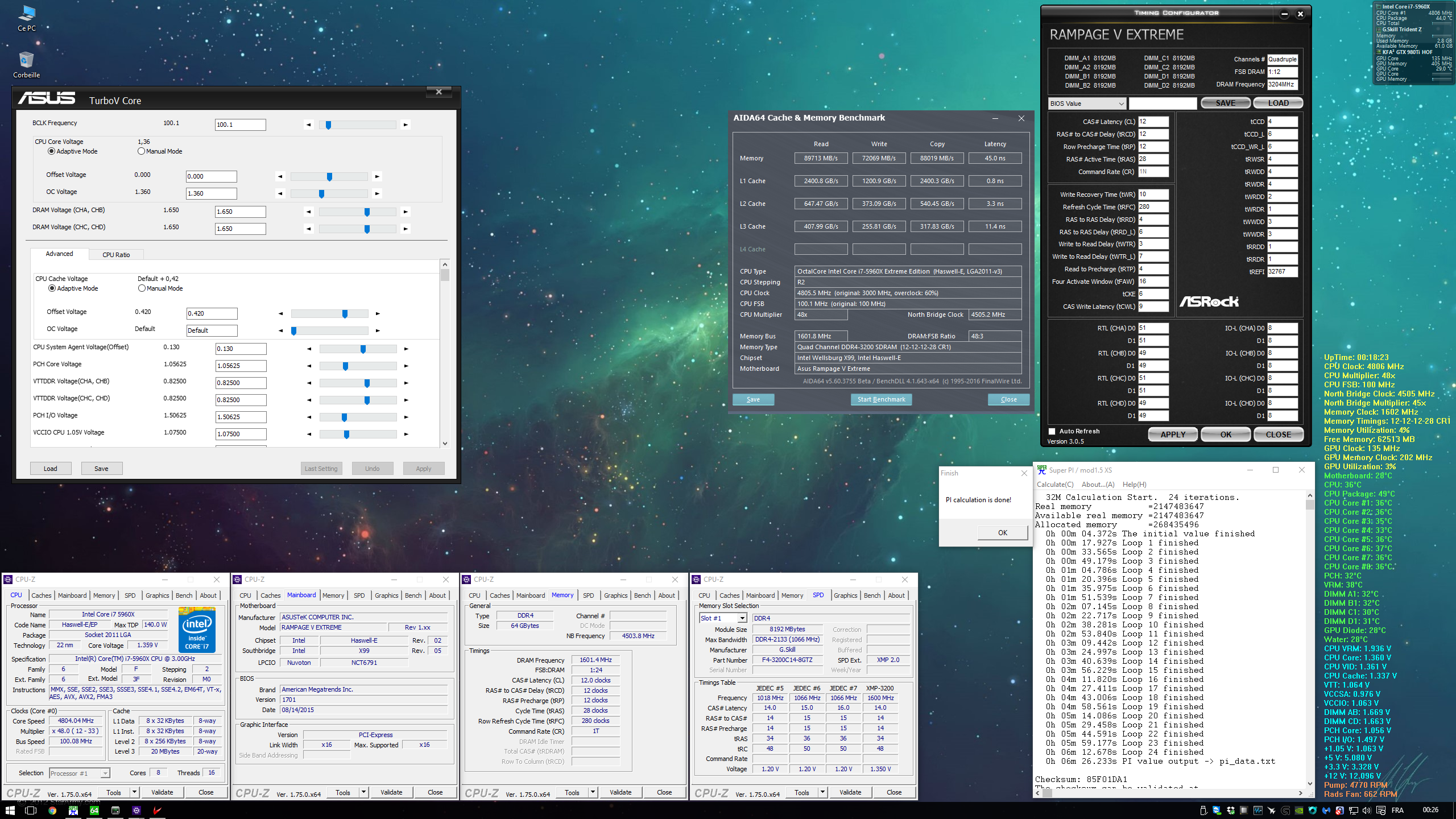The height and width of the screenshot is (819, 1456).
Task: Click the CPU System Agent Voltage slider
Action: tap(358, 349)
